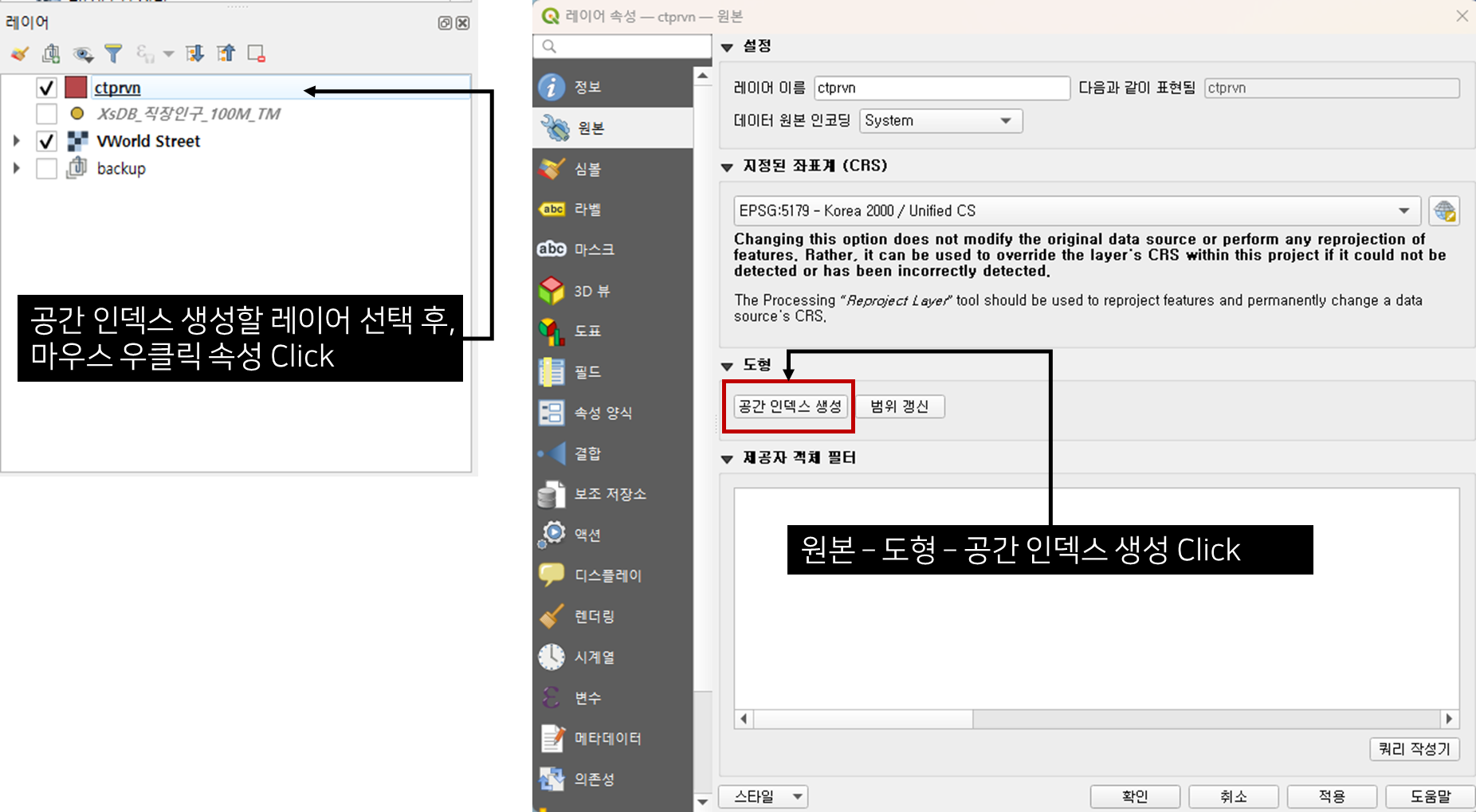Open the 데이터 원본 인코딩 System dropdown
Viewport: 1476px width, 812px height.
pos(940,121)
